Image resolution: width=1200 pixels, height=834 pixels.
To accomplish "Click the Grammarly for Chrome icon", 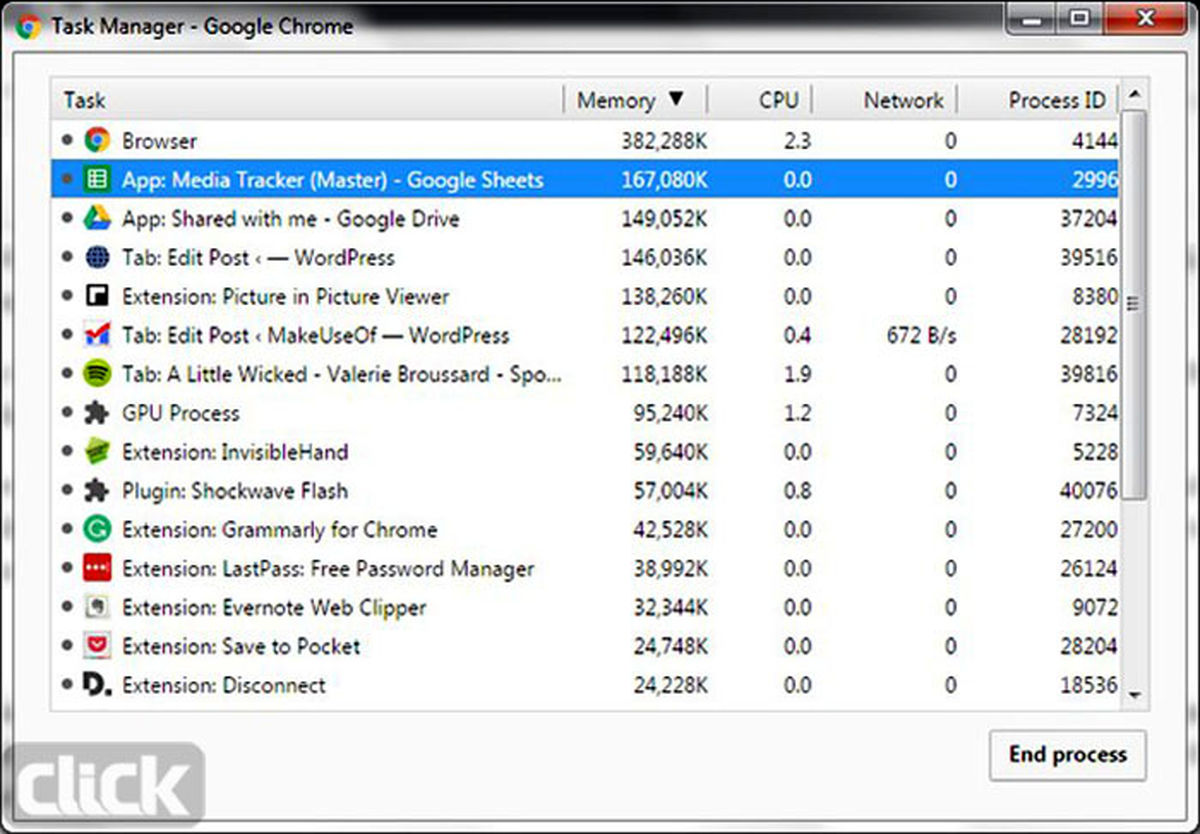I will [97, 530].
